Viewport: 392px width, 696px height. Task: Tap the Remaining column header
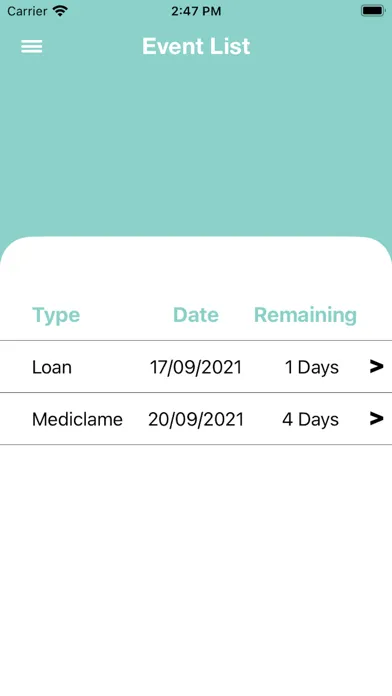[x=305, y=316]
